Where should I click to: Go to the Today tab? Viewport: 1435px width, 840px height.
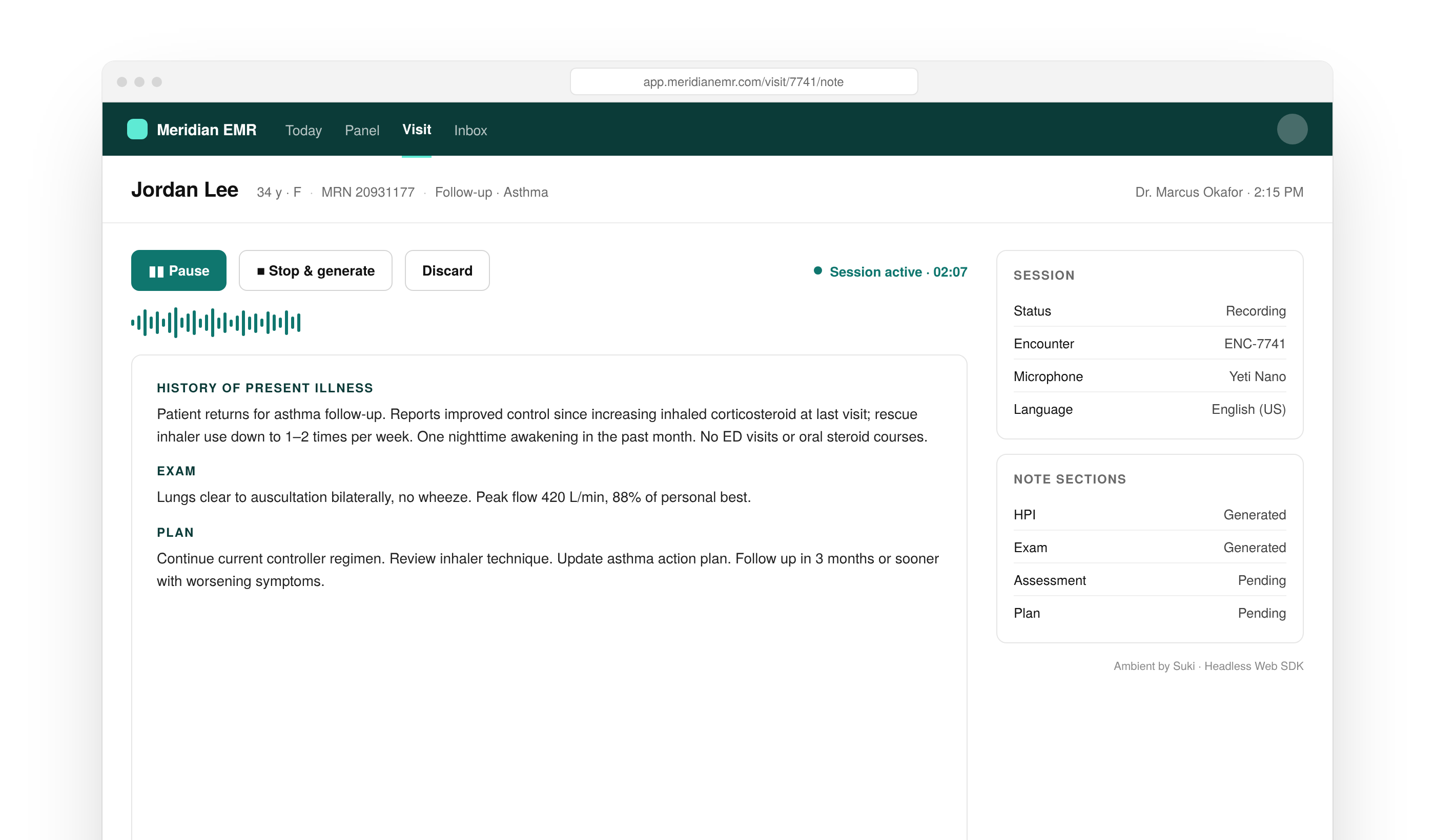303,130
